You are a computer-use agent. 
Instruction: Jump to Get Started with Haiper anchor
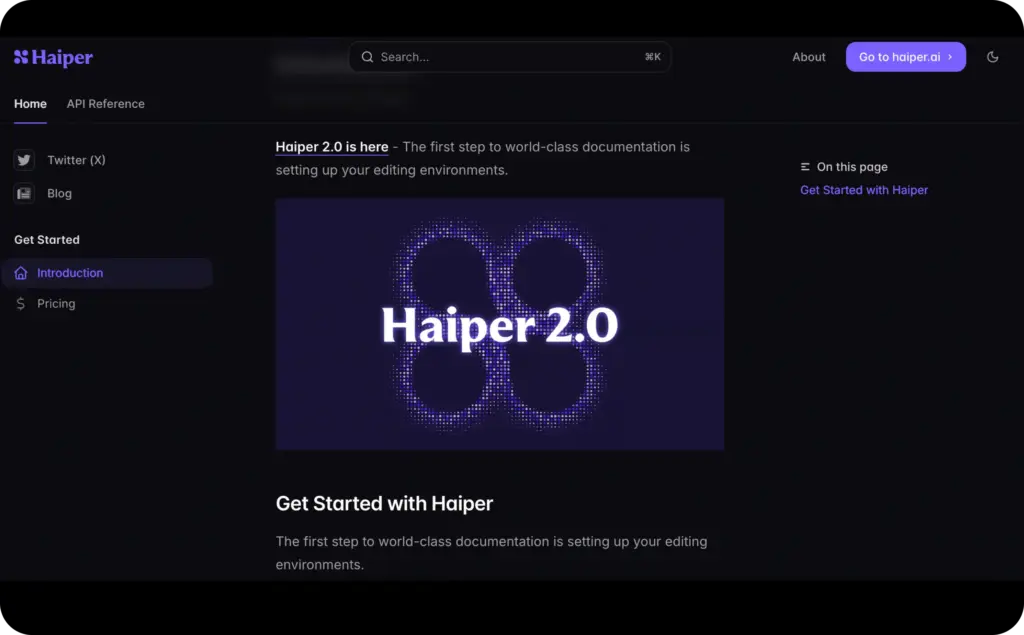864,190
